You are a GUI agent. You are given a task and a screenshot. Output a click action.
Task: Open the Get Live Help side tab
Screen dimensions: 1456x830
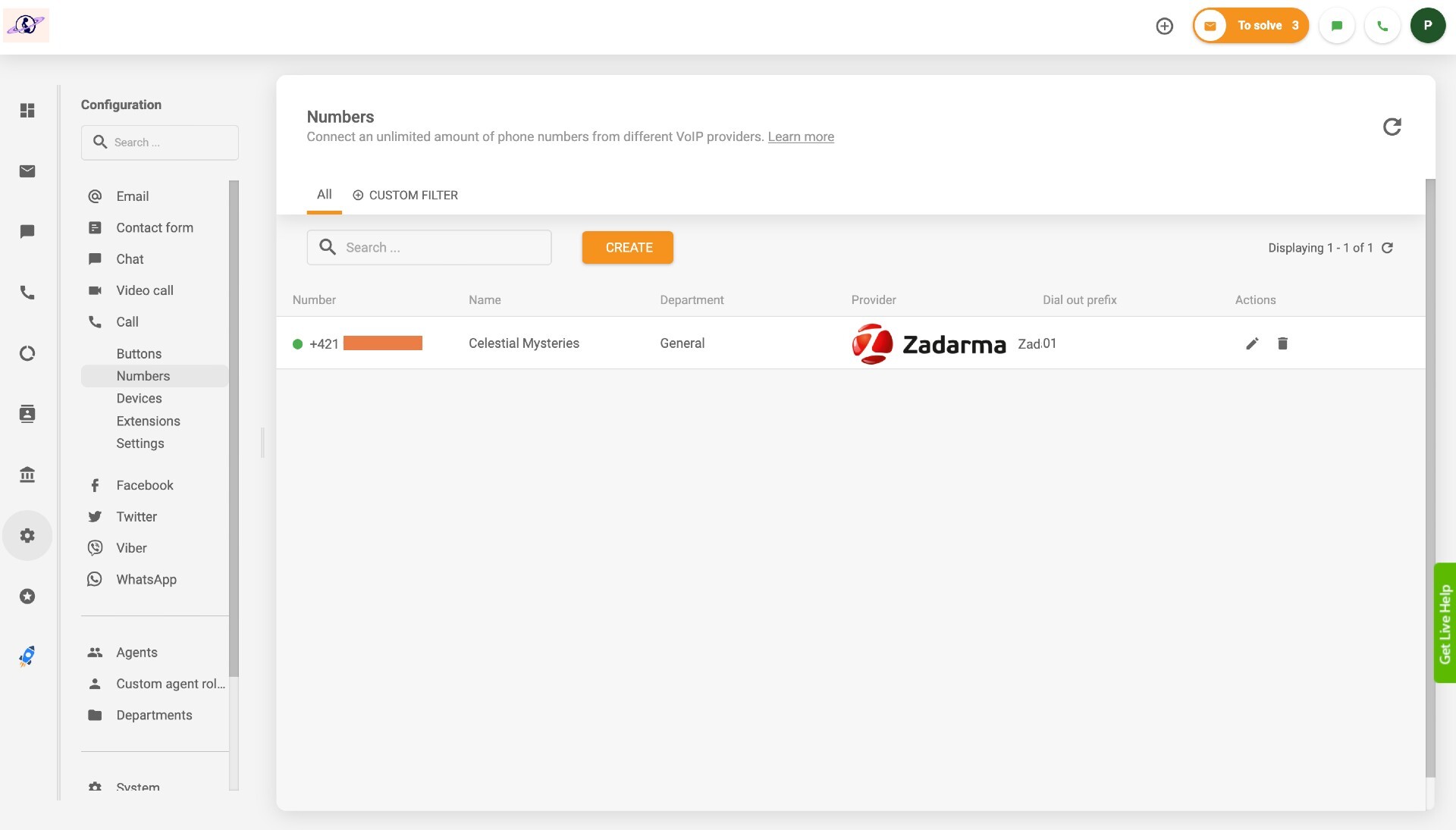coord(1445,623)
